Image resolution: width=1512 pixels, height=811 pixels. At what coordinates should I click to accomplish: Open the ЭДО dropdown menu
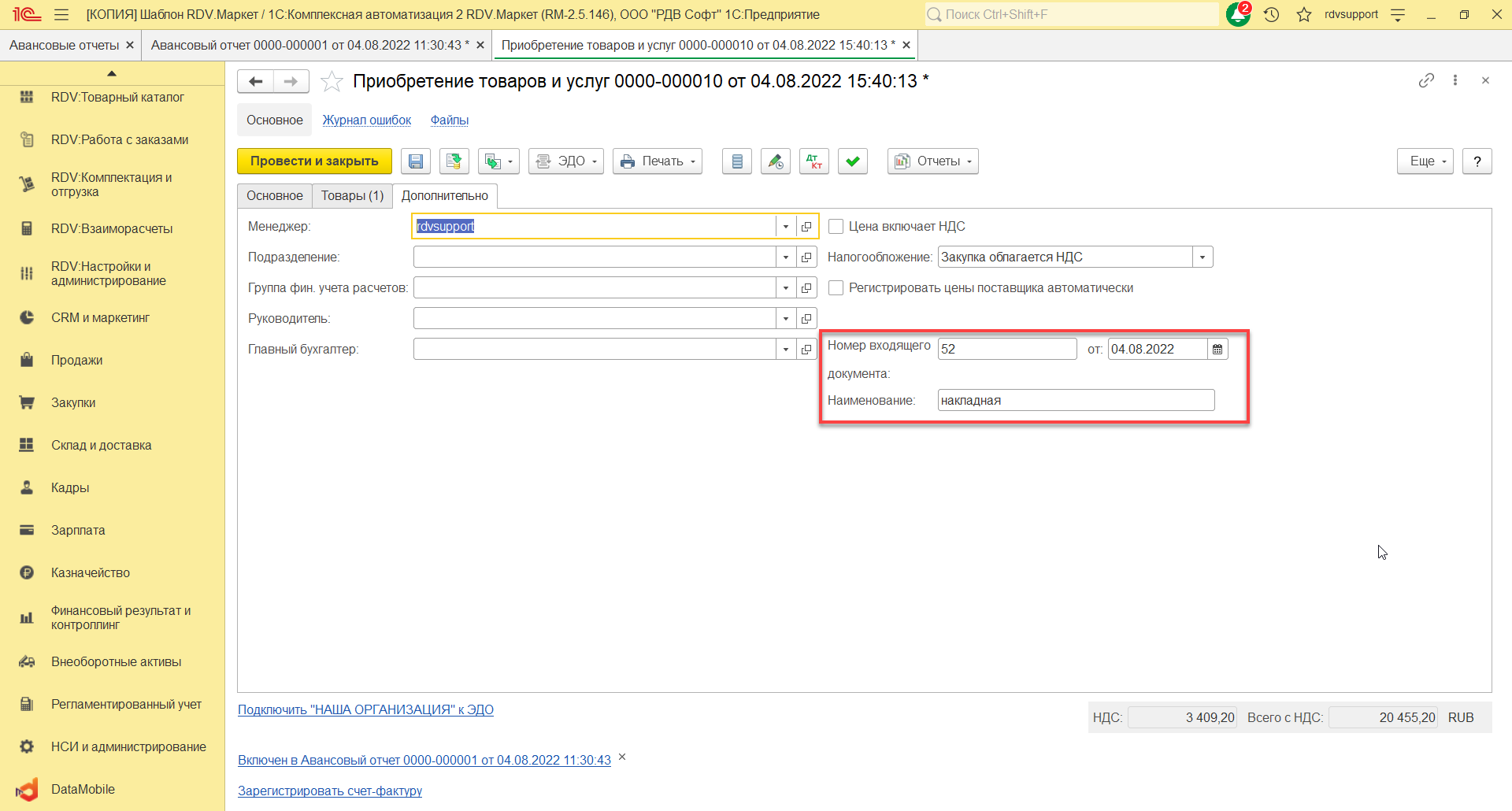tap(565, 161)
